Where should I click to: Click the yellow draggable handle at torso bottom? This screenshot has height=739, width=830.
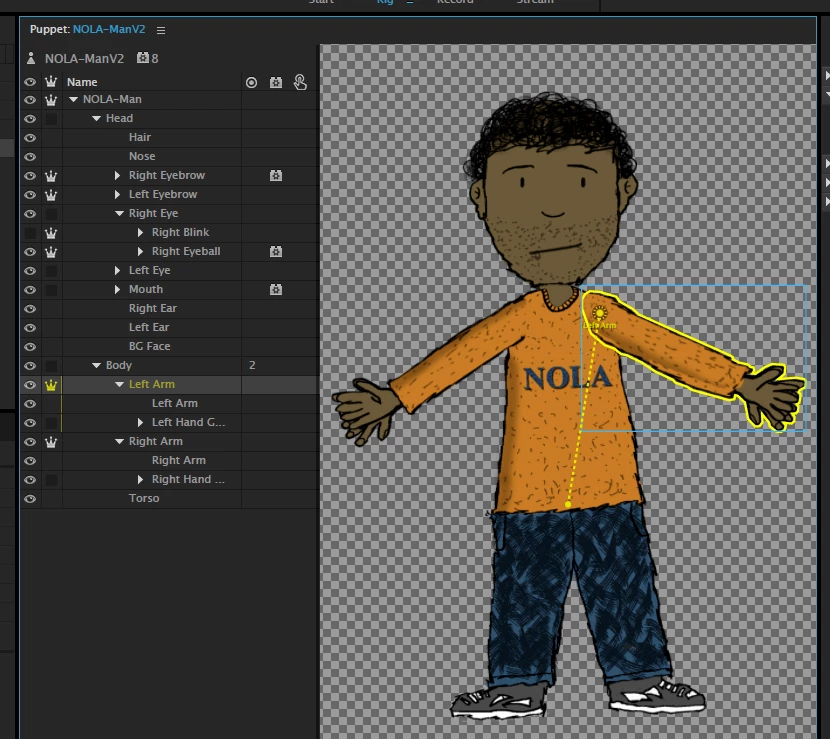568,505
